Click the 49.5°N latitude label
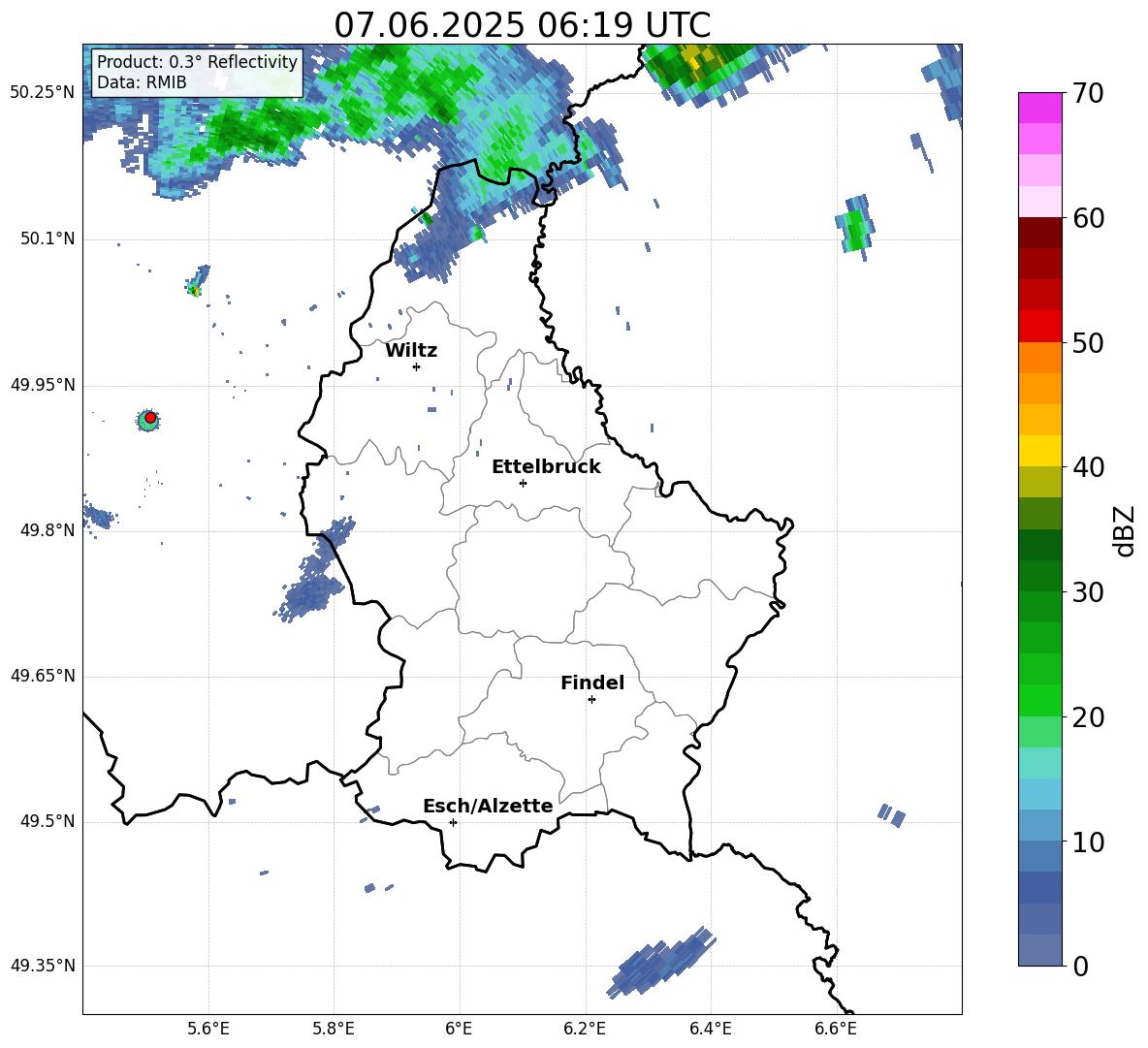 click(x=47, y=821)
